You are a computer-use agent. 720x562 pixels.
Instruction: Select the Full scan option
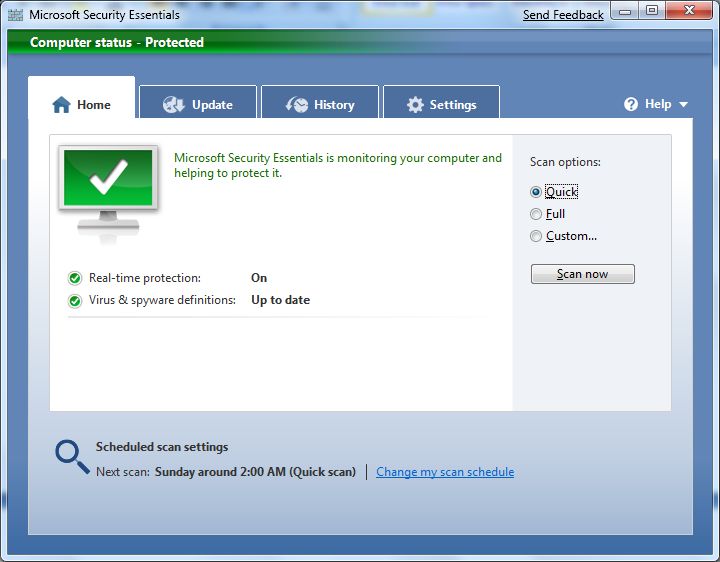tap(547, 214)
